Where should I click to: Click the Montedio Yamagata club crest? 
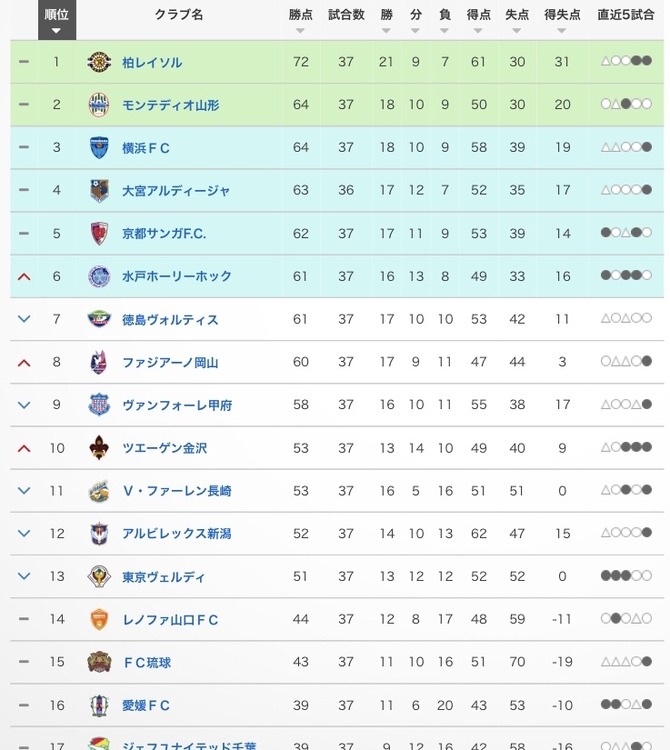click(99, 105)
